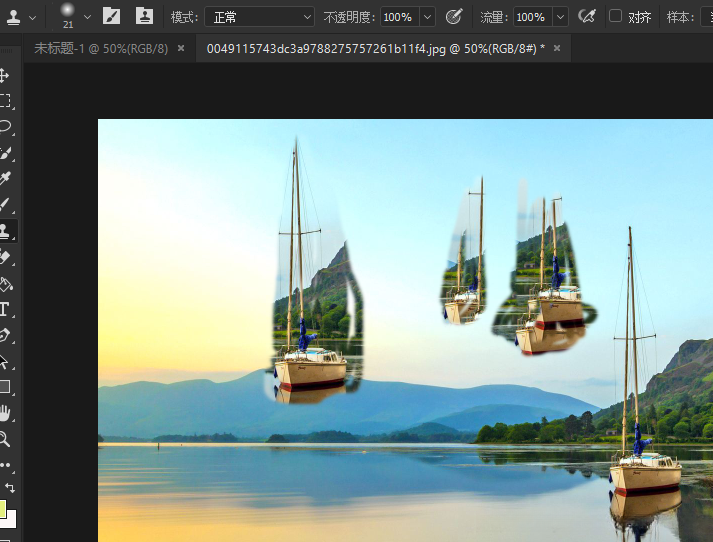
Task: Close the 未标题-1 document tab
Action: [x=181, y=48]
